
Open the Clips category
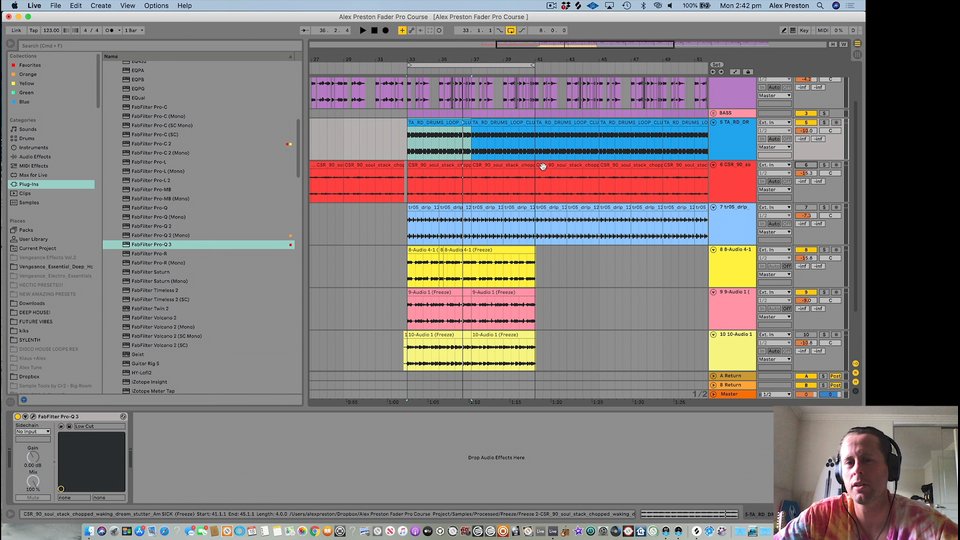click(24, 193)
